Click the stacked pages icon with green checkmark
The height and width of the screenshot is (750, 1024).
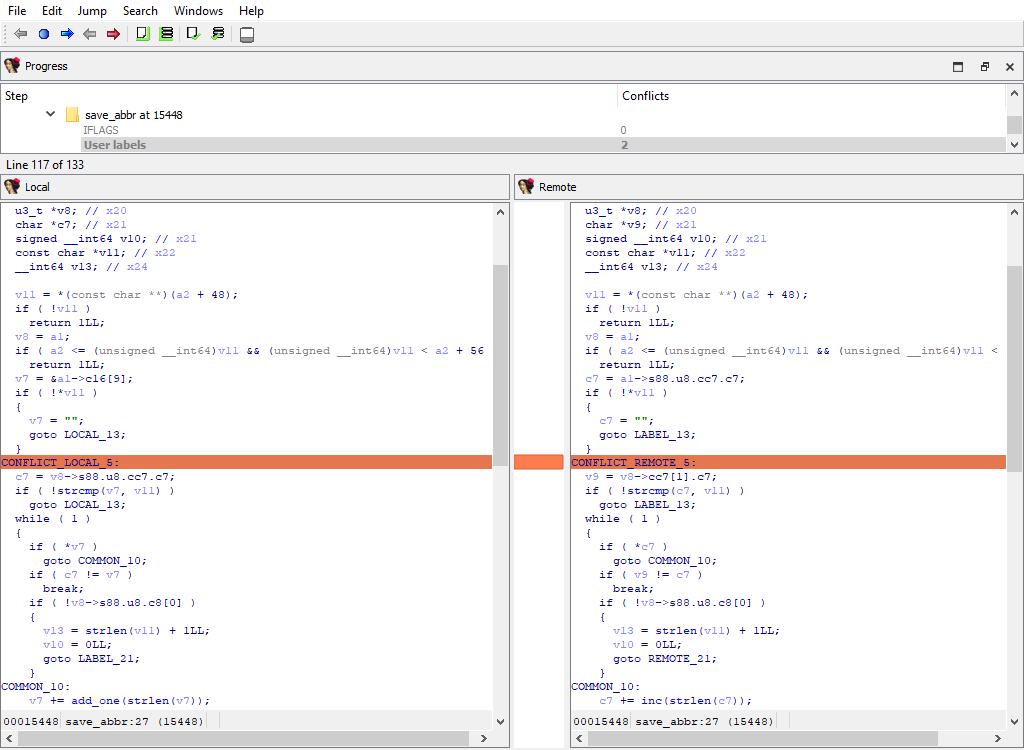pos(218,34)
